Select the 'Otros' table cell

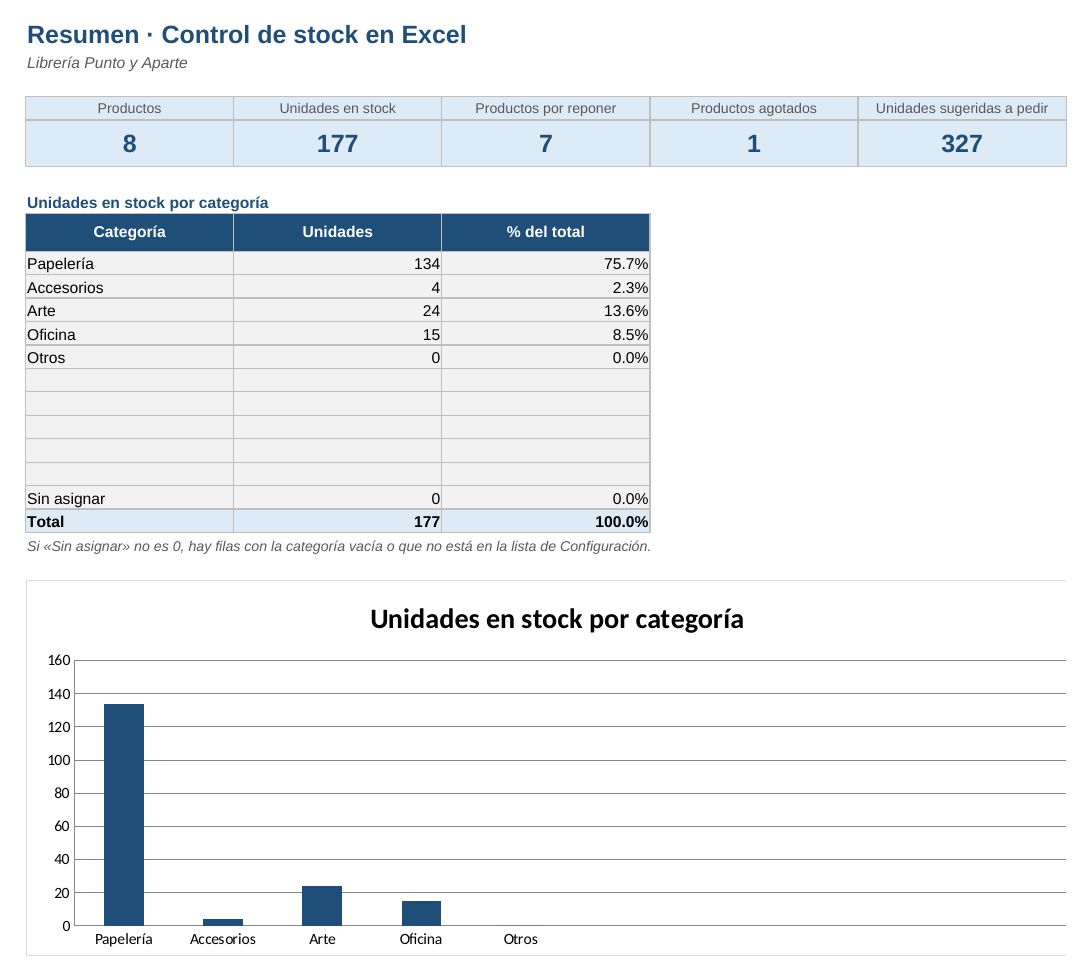coord(129,358)
